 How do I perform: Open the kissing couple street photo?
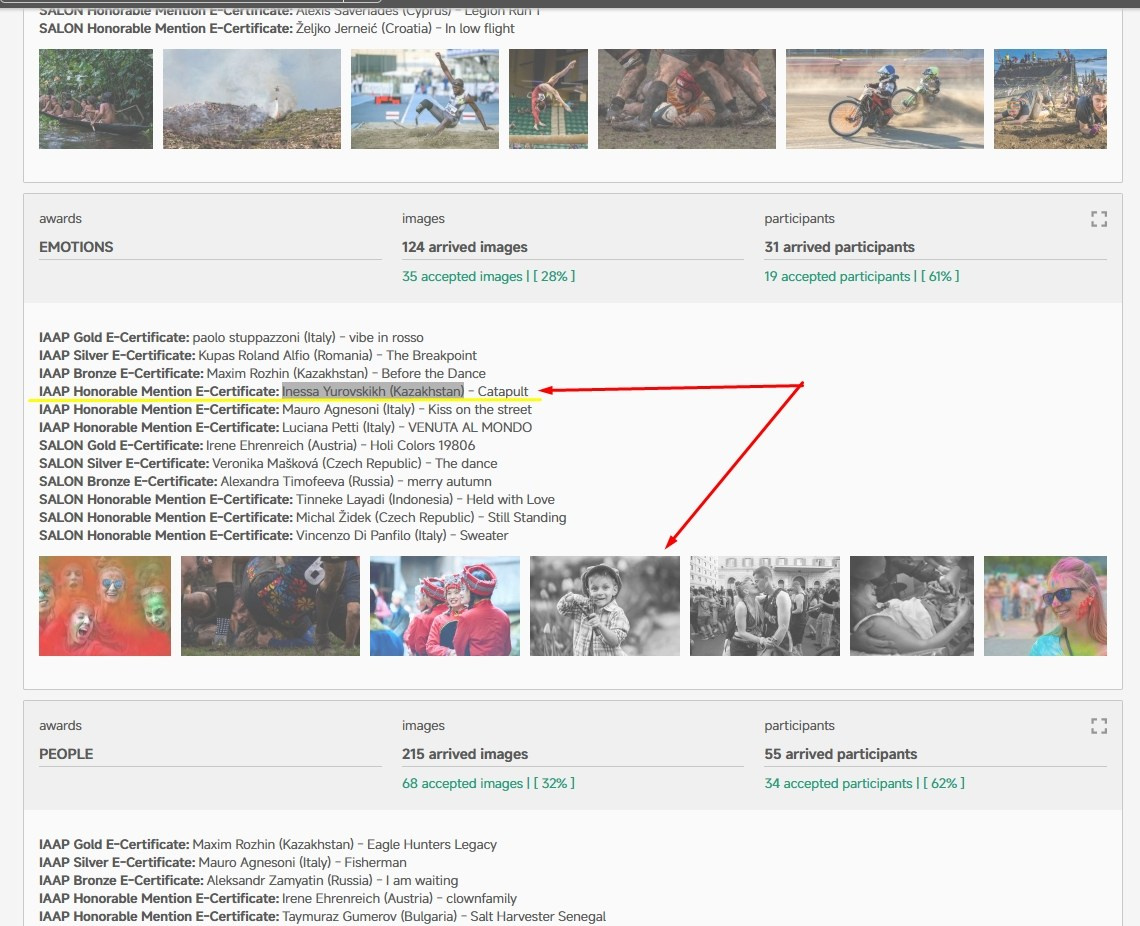(x=764, y=606)
